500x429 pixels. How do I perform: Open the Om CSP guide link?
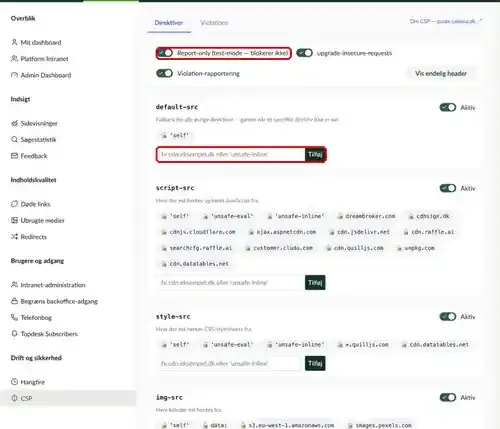click(445, 21)
